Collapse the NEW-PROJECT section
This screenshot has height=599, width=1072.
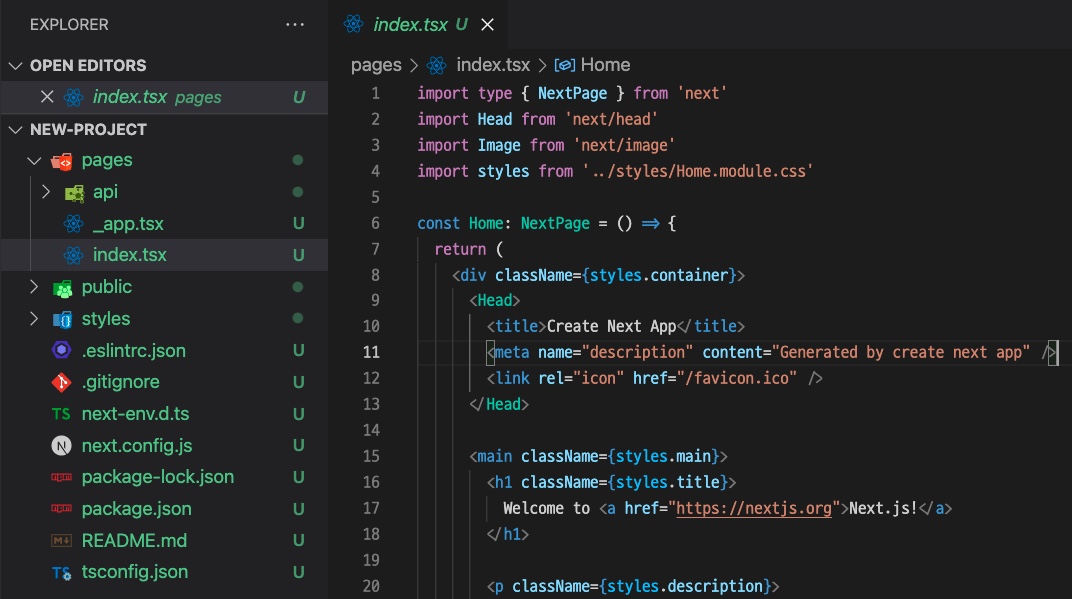pos(16,129)
